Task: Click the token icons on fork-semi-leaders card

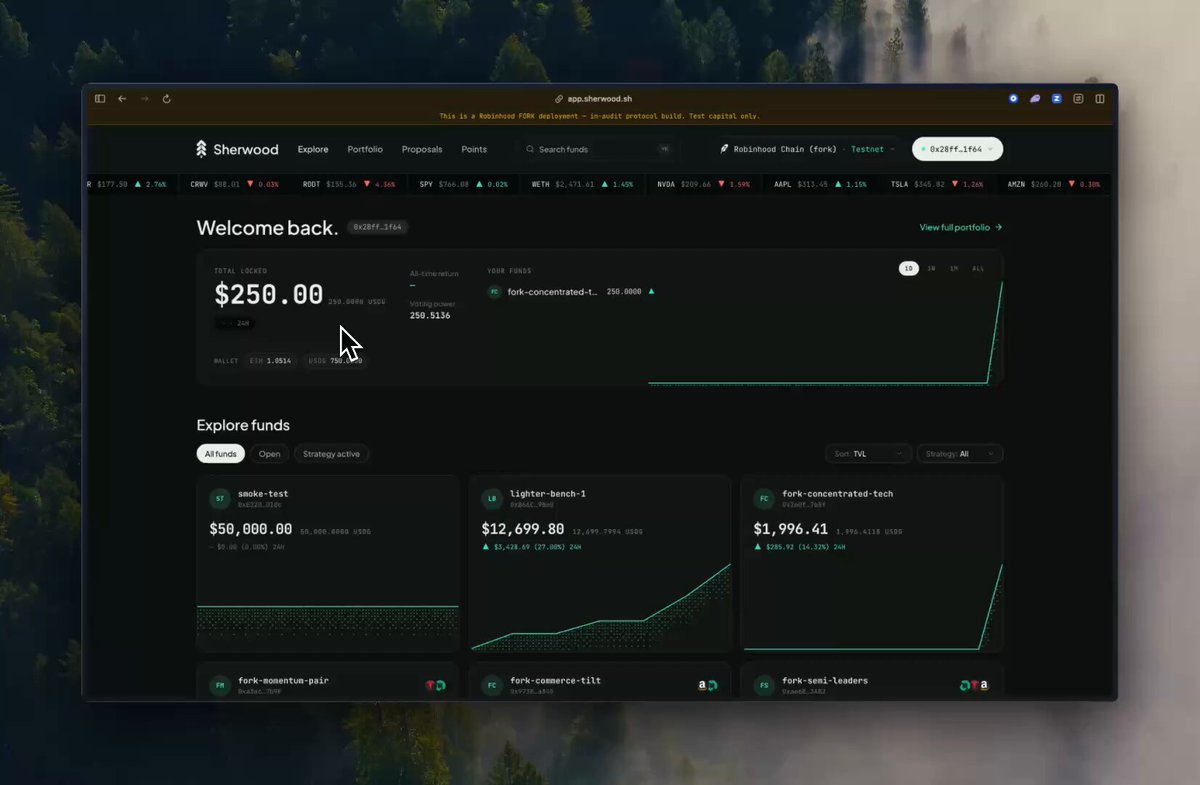Action: pos(974,685)
